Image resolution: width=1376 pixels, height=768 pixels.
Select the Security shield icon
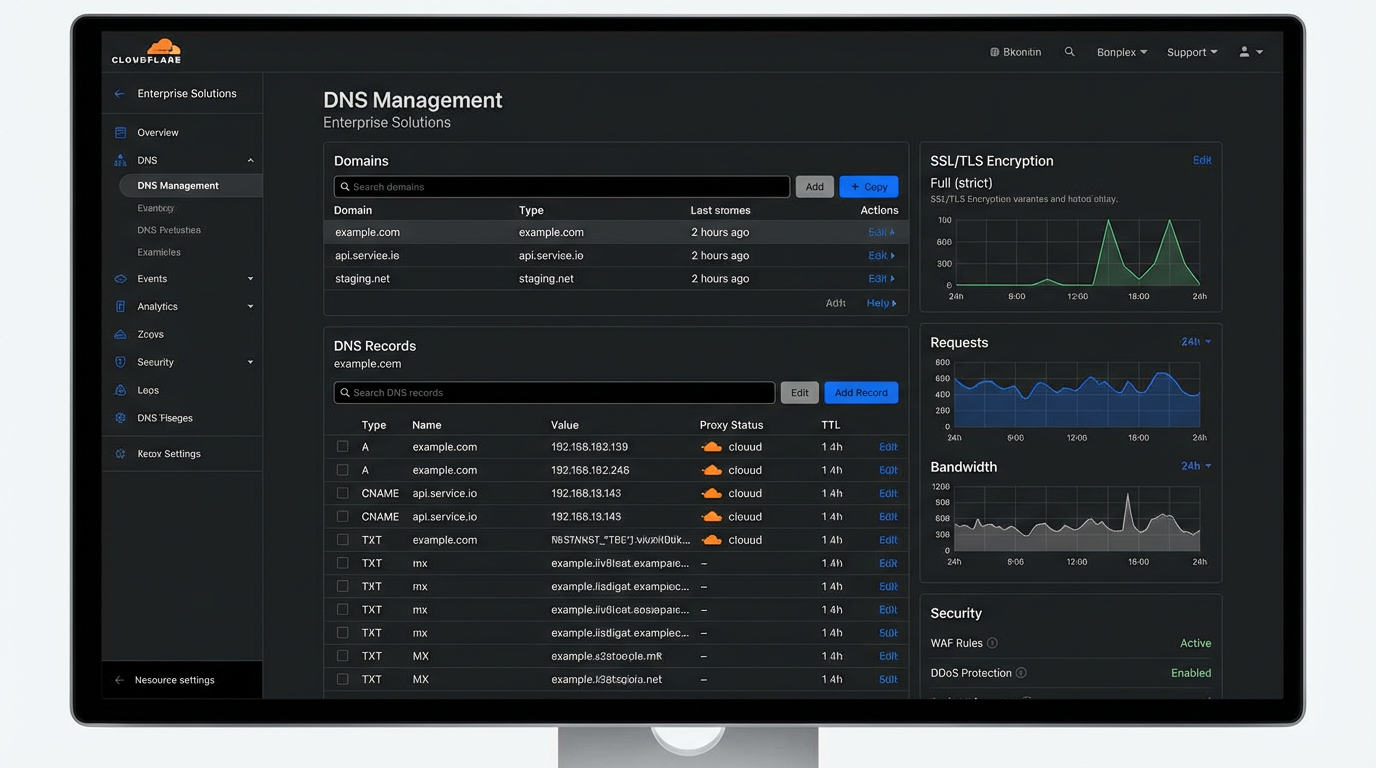(x=120, y=362)
